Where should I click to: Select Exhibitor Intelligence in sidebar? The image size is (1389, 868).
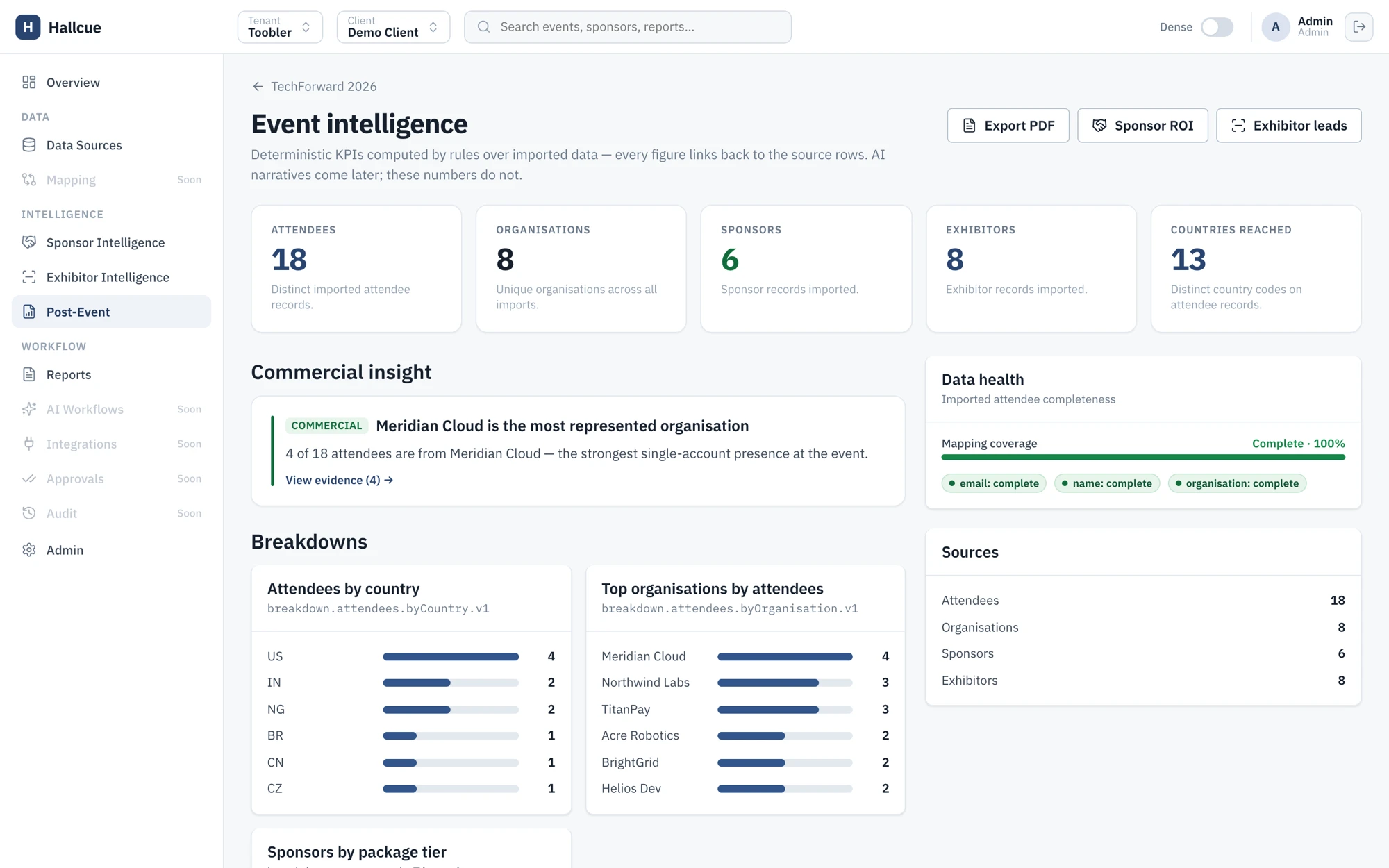(x=111, y=276)
